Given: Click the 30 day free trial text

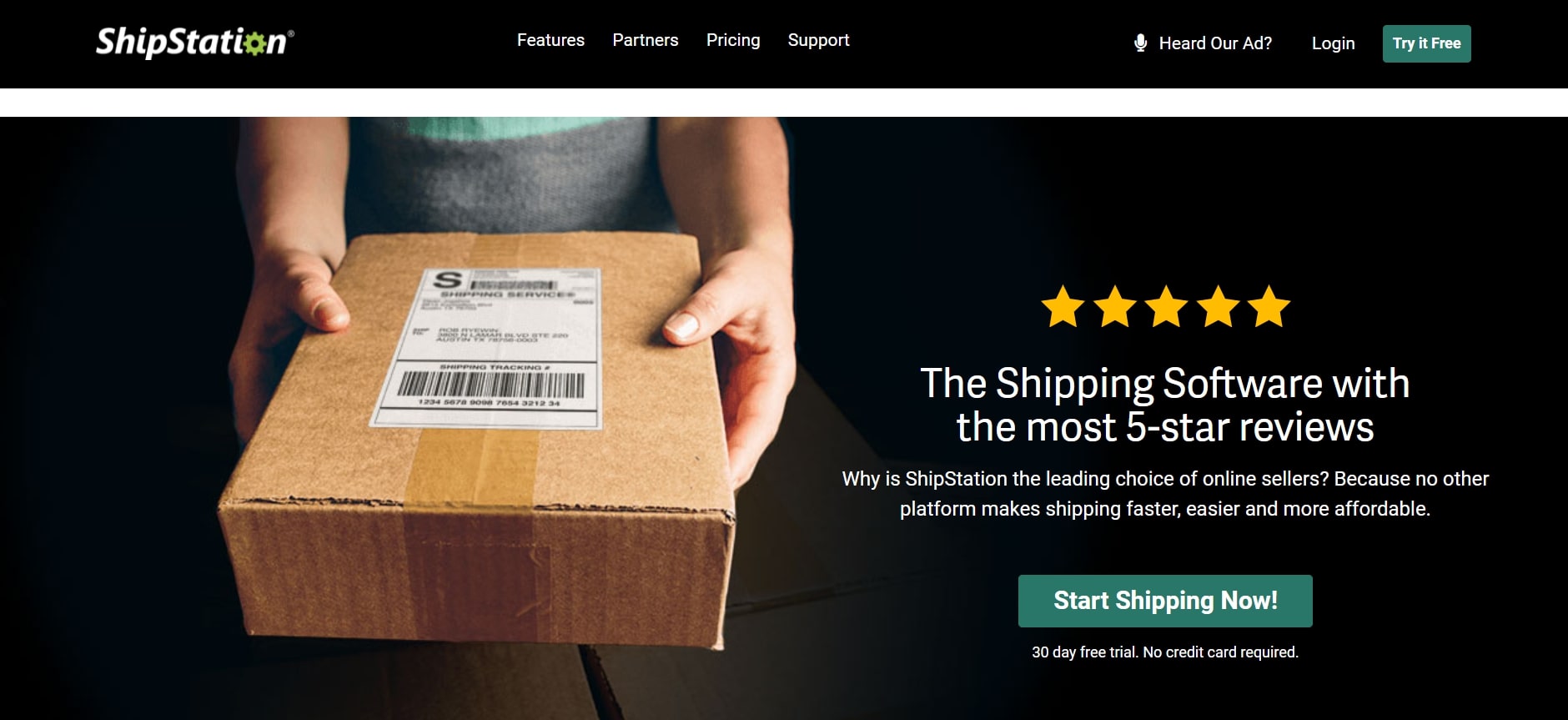Looking at the screenshot, I should tap(1165, 652).
